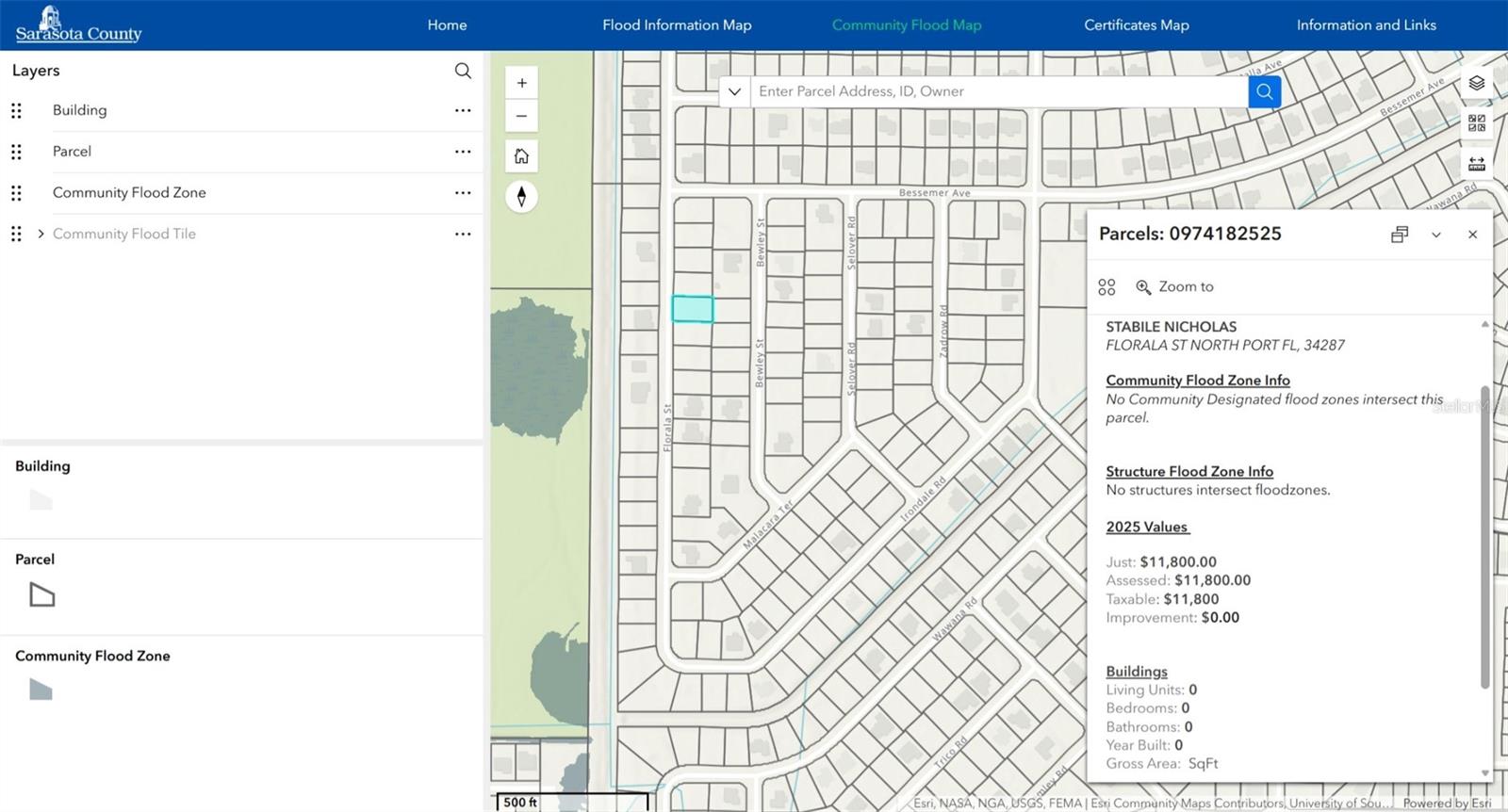Dock the parcel popup panel

1400,235
